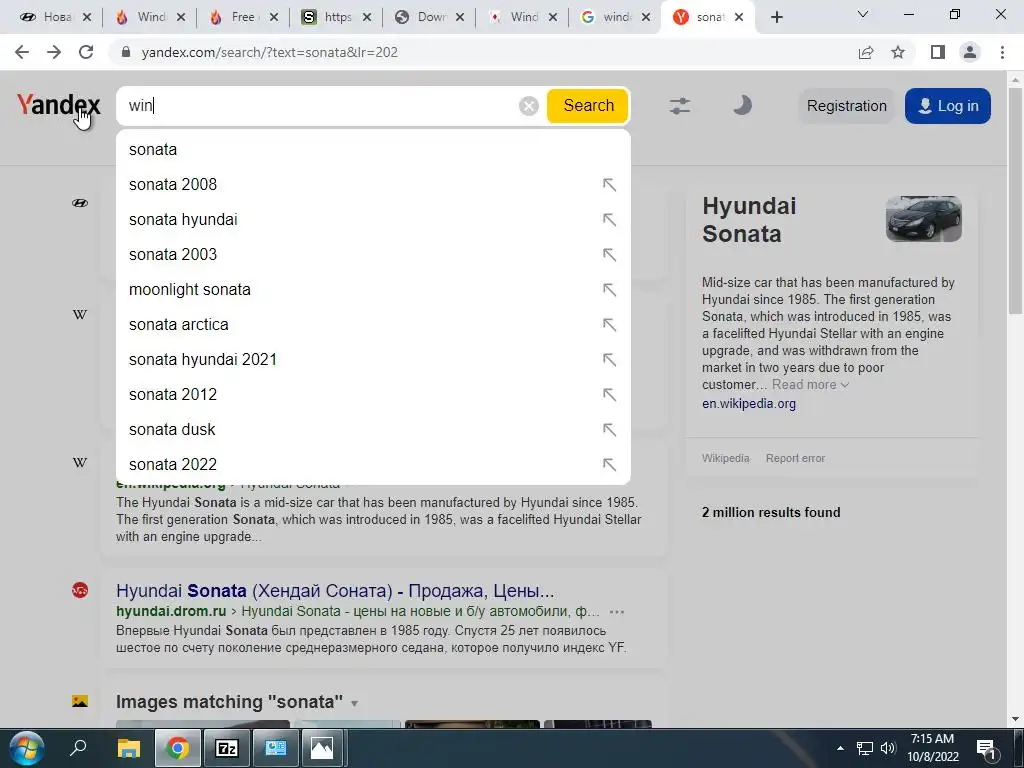Open the browser side panel icon

[x=938, y=52]
